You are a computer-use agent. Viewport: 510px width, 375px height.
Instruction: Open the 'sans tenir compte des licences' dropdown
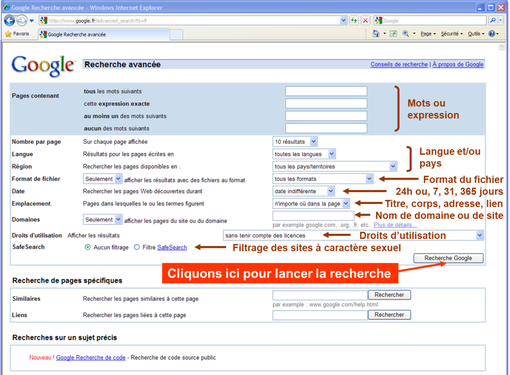[x=353, y=235]
